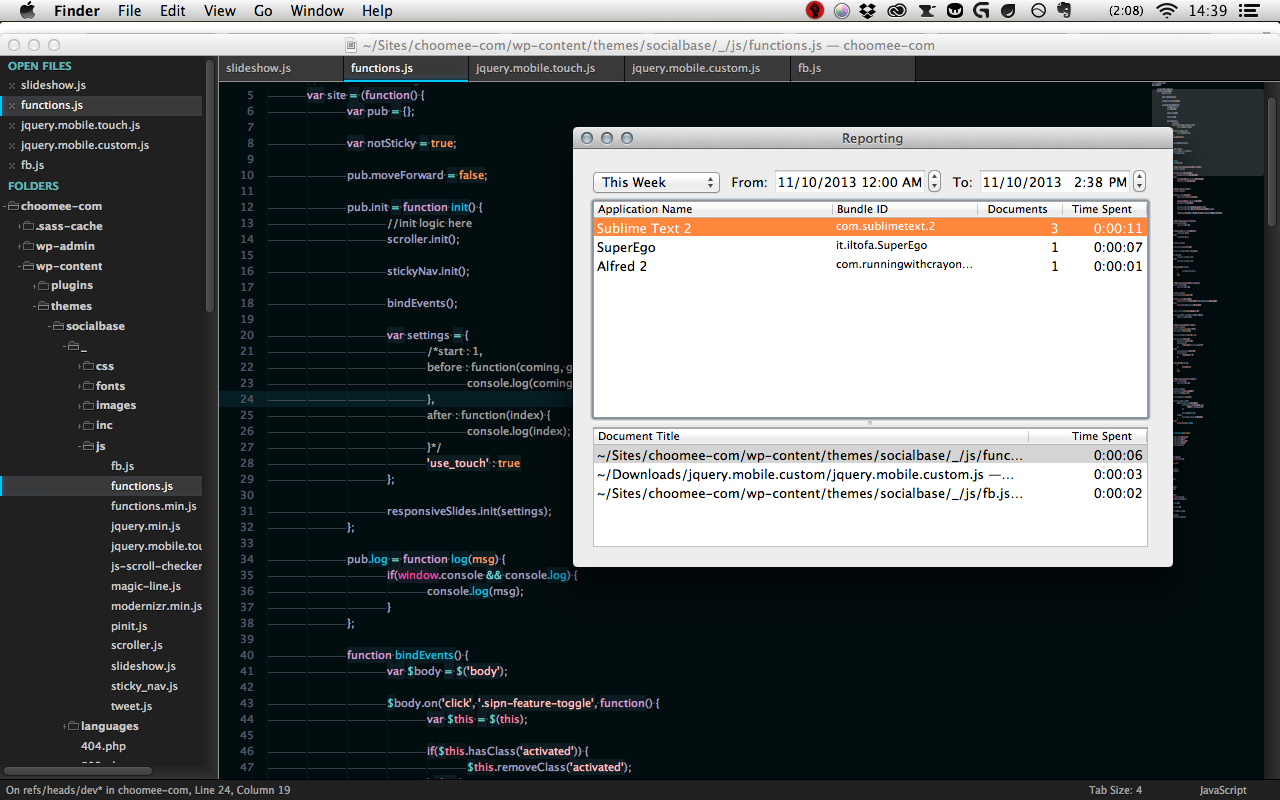Open the Wi-Fi status menu

1167,11
